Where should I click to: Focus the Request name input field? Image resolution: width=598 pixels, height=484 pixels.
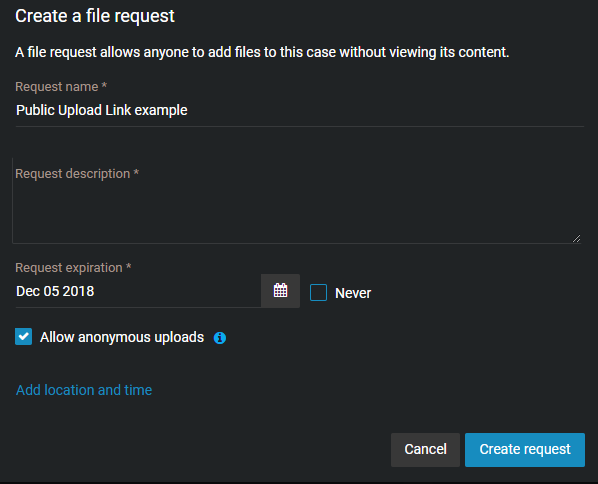pyautogui.click(x=300, y=111)
